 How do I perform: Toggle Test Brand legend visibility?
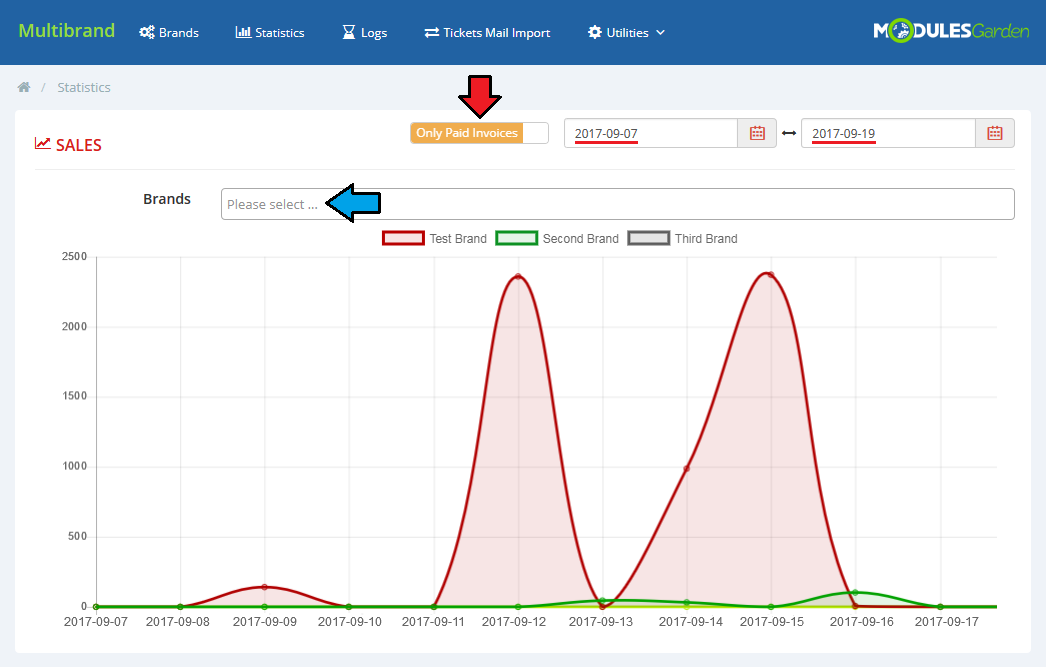(x=434, y=238)
